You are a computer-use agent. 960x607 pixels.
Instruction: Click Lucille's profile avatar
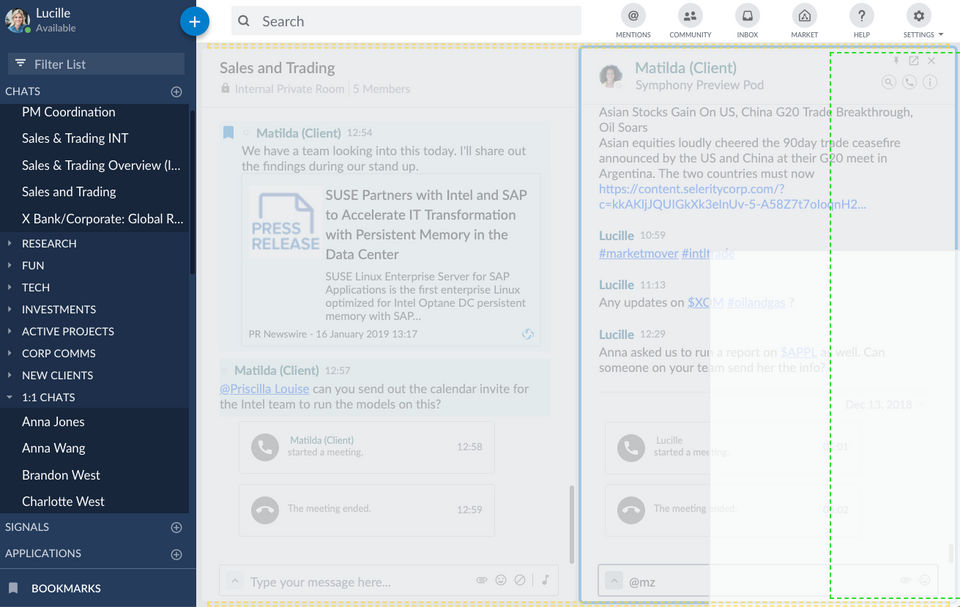(x=17, y=20)
